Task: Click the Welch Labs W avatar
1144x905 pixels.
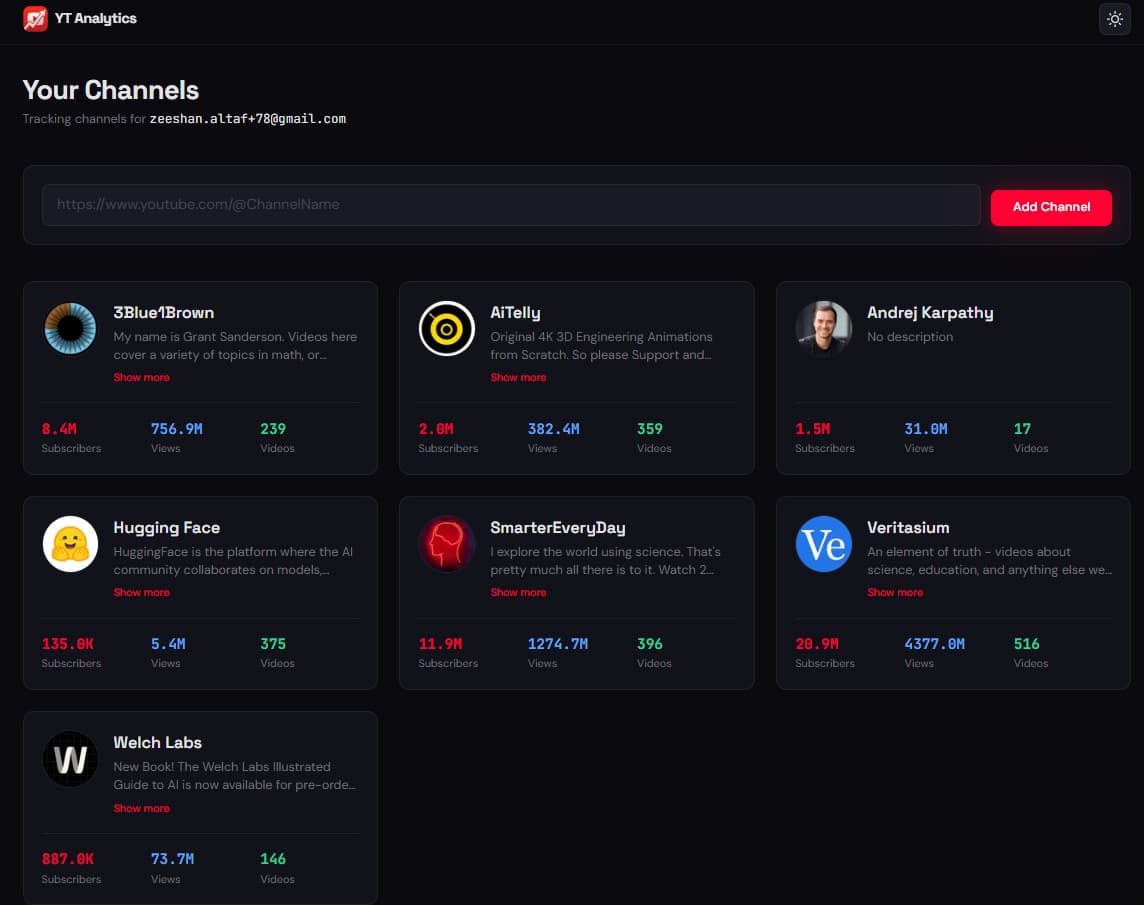Action: point(70,759)
